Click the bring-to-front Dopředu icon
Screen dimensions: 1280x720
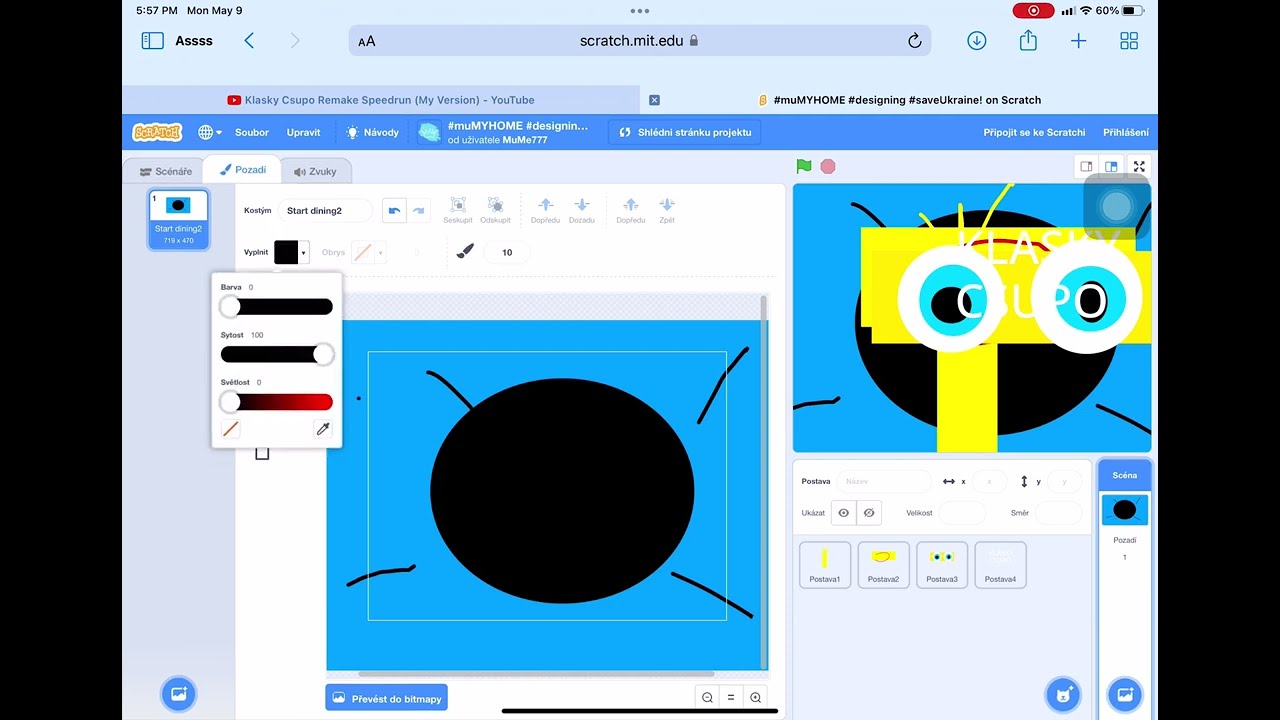click(x=631, y=210)
